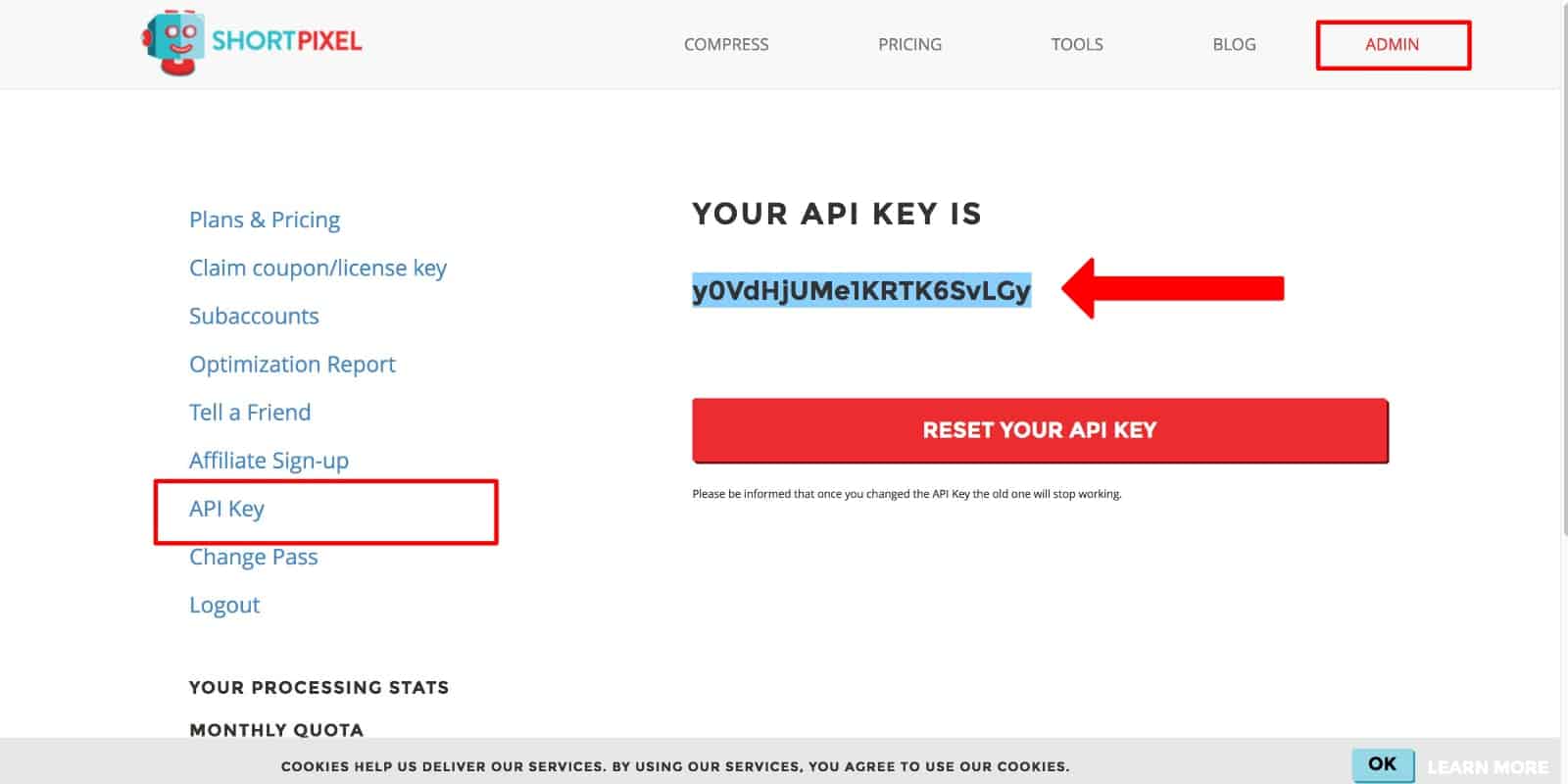Open Plans & Pricing sidebar link
The width and height of the screenshot is (1568, 784).
pyautogui.click(x=265, y=220)
